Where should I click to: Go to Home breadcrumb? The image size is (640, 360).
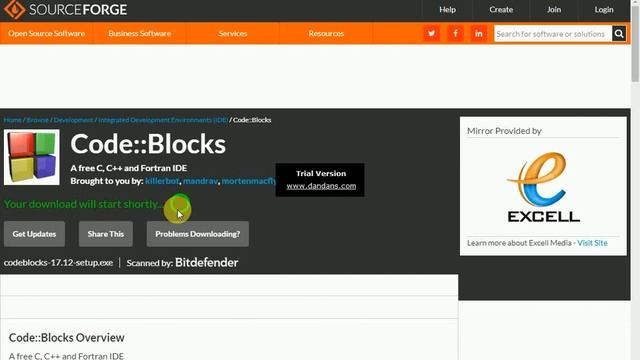click(13, 120)
